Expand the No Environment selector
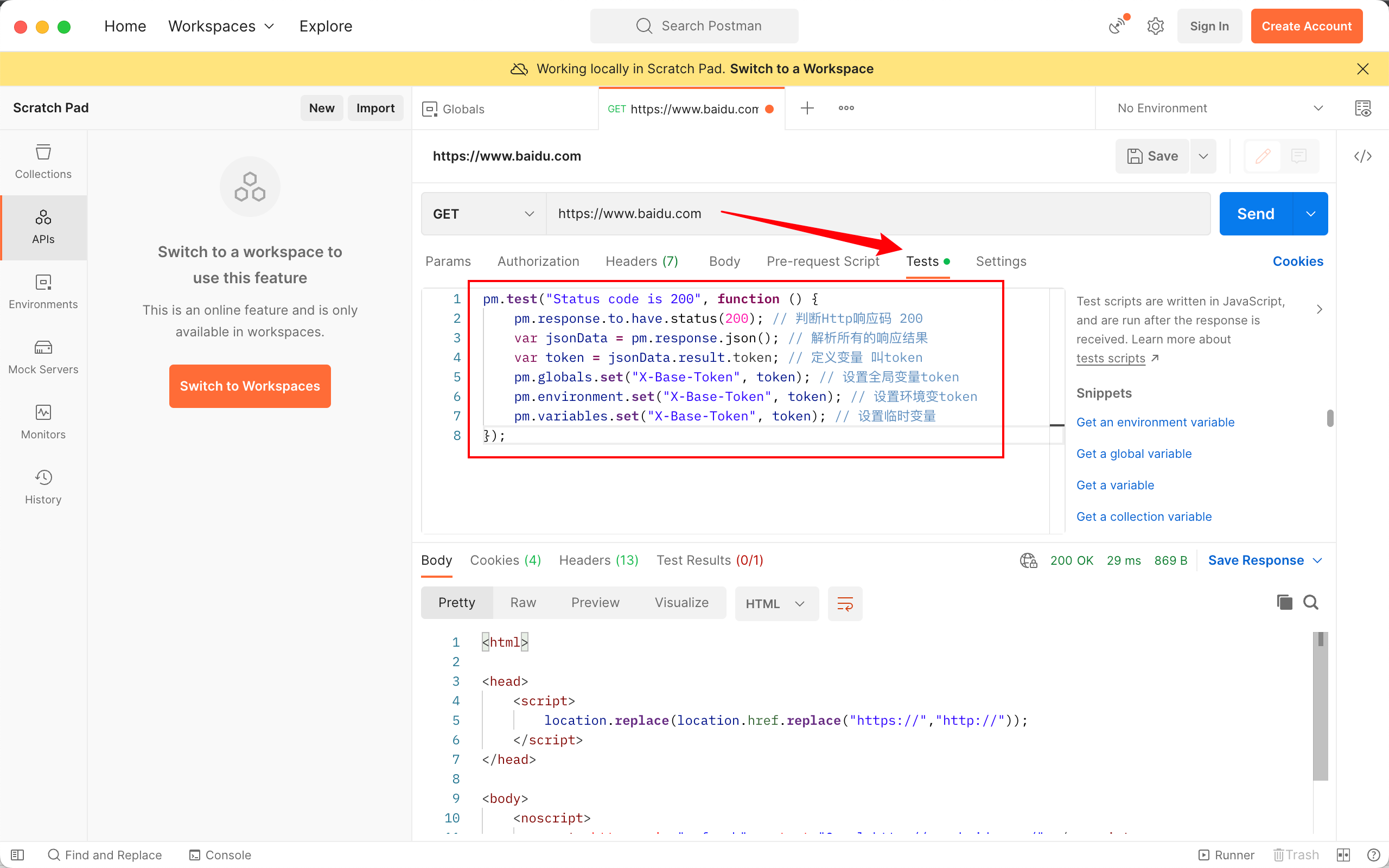1389x868 pixels. (x=1220, y=108)
